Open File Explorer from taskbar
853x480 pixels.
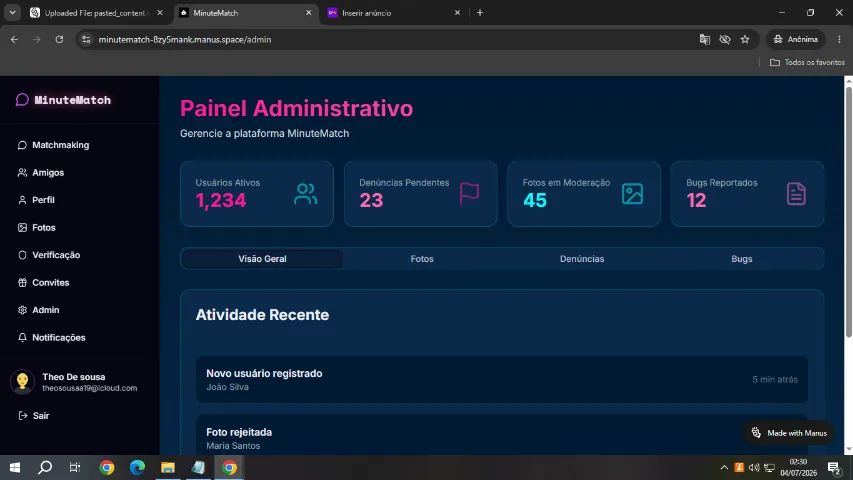coord(168,467)
